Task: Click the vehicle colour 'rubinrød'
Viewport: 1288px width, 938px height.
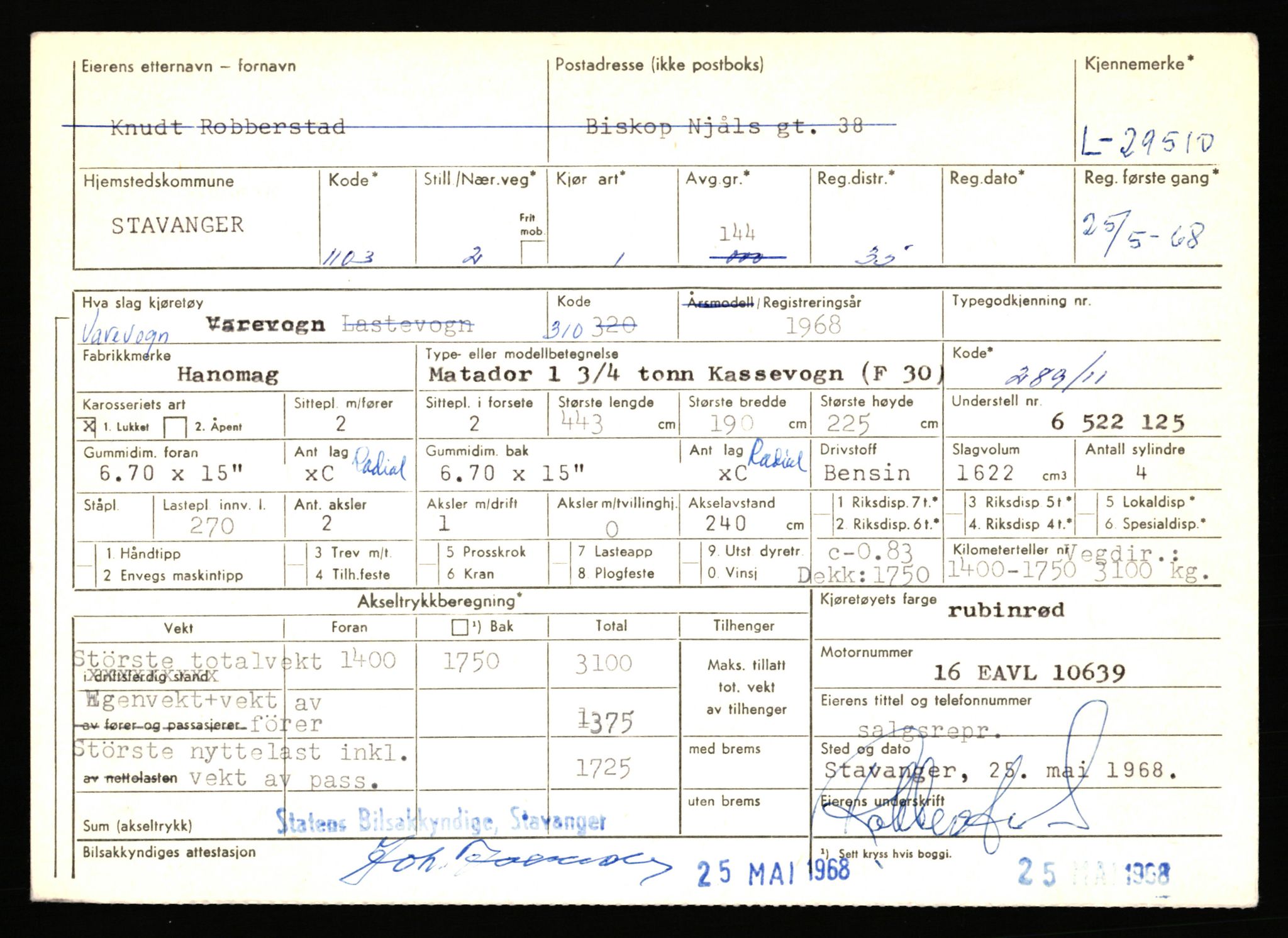Action: click(1006, 610)
